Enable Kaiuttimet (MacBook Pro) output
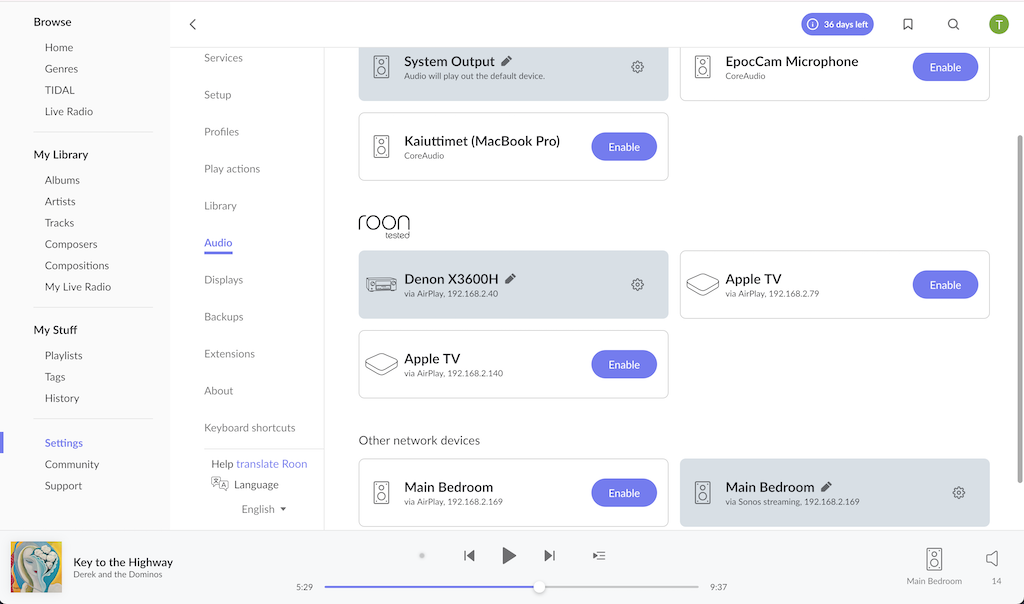 click(x=624, y=147)
